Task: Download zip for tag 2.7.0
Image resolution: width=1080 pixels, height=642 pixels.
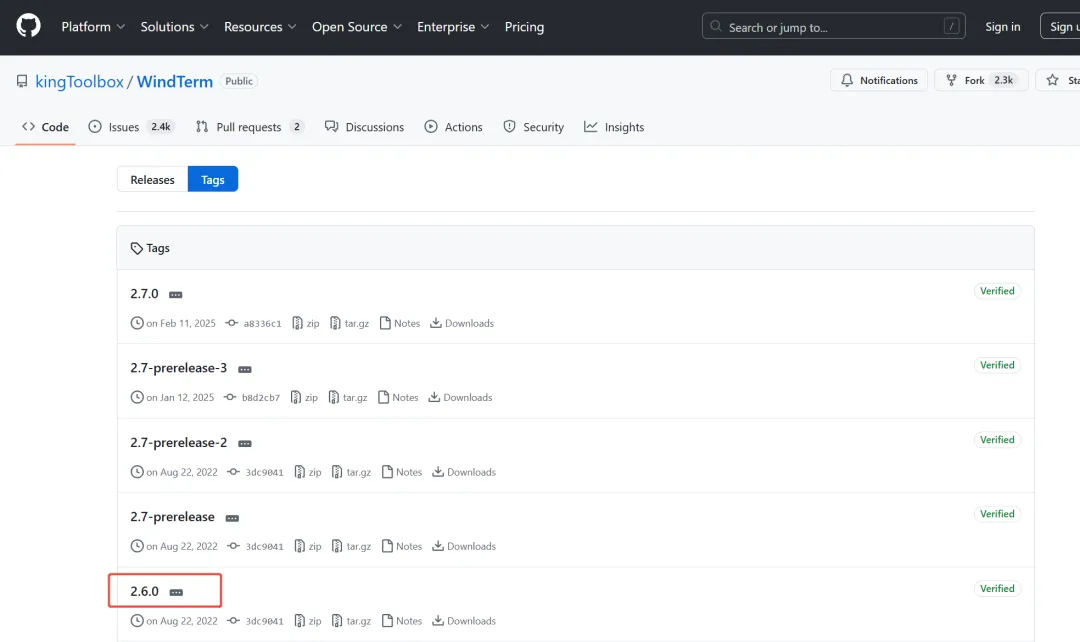Action: pos(306,323)
